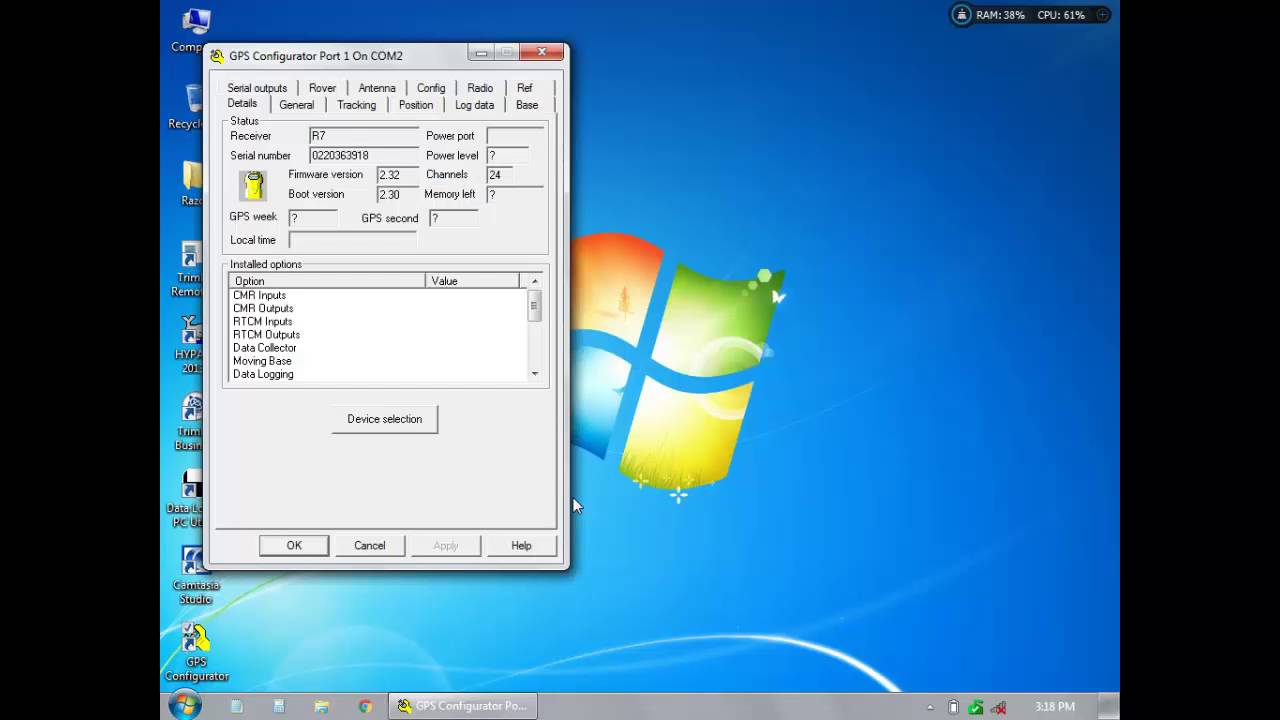Click the battery power tray icon
1280x720 pixels.
(x=953, y=707)
